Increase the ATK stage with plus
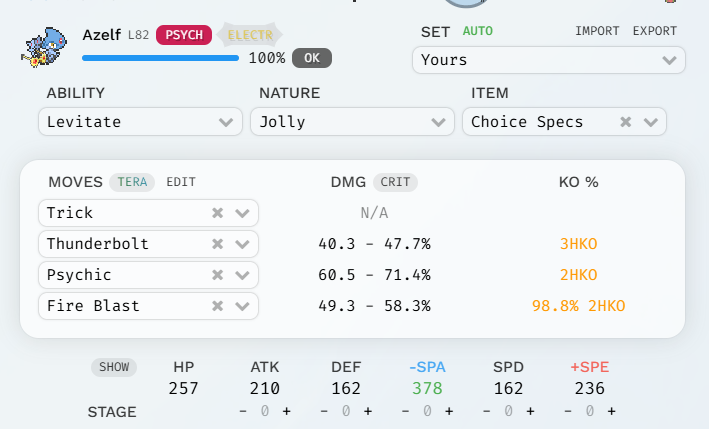Image resolution: width=709 pixels, height=429 pixels. (286, 411)
